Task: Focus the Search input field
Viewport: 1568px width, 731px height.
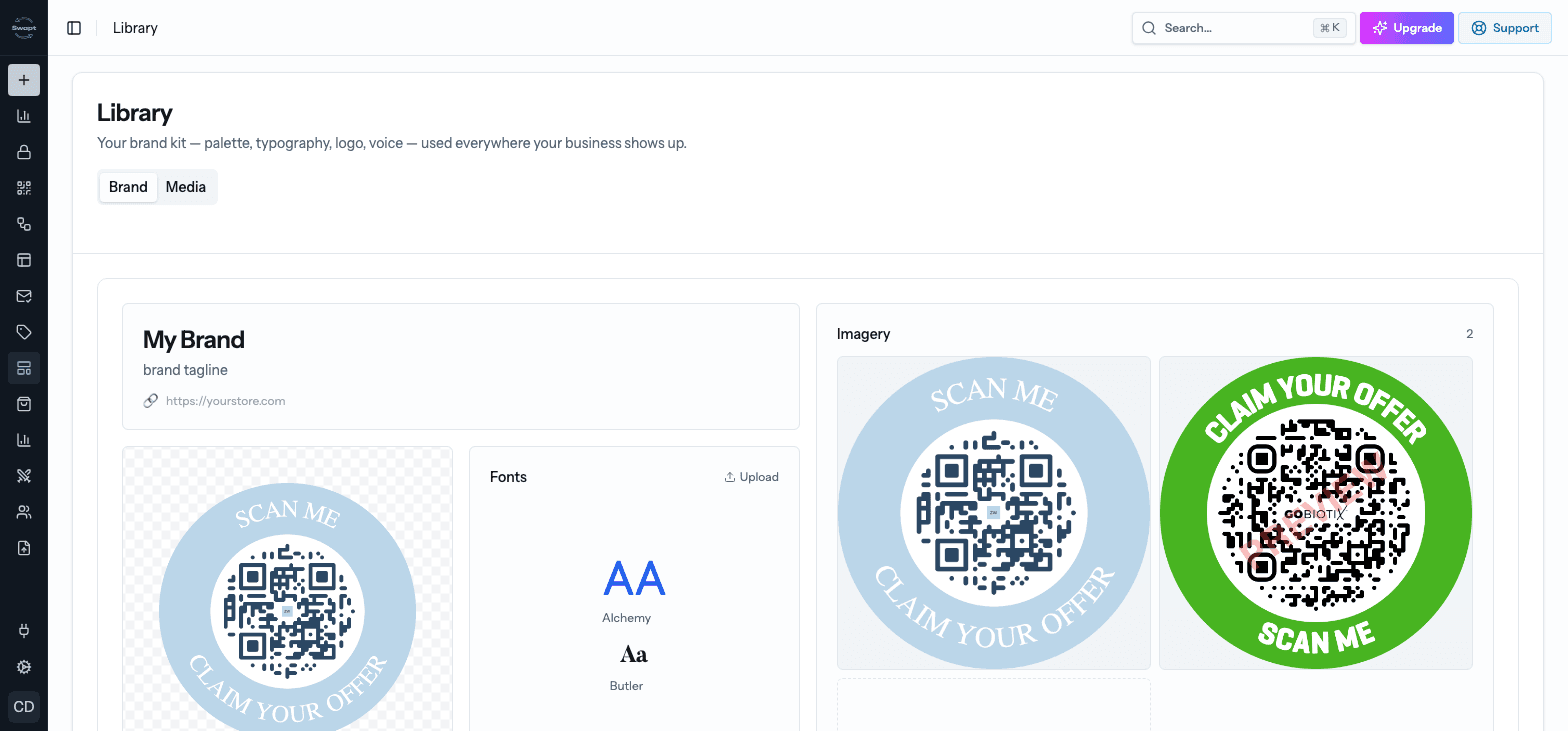Action: click(1244, 28)
